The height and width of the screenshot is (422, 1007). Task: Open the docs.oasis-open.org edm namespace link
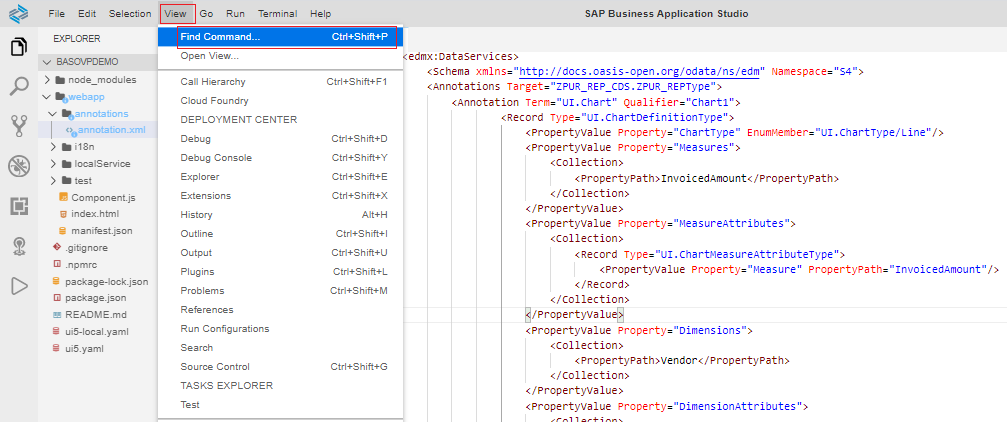coord(638,72)
